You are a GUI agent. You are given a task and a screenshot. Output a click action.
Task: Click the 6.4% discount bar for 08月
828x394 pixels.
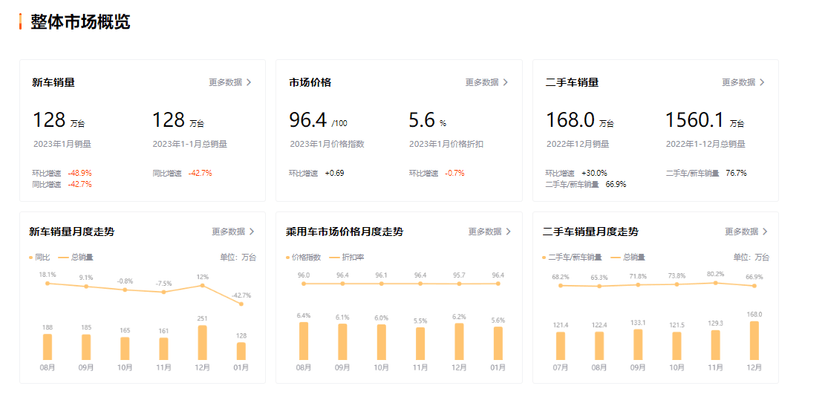[304, 341]
